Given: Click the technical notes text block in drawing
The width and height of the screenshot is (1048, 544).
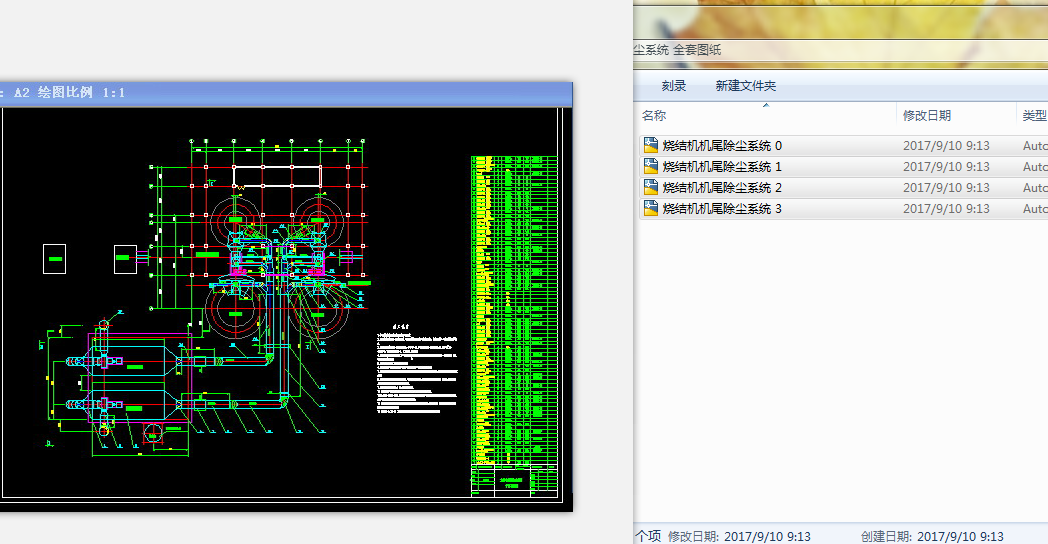Looking at the screenshot, I should point(418,370).
